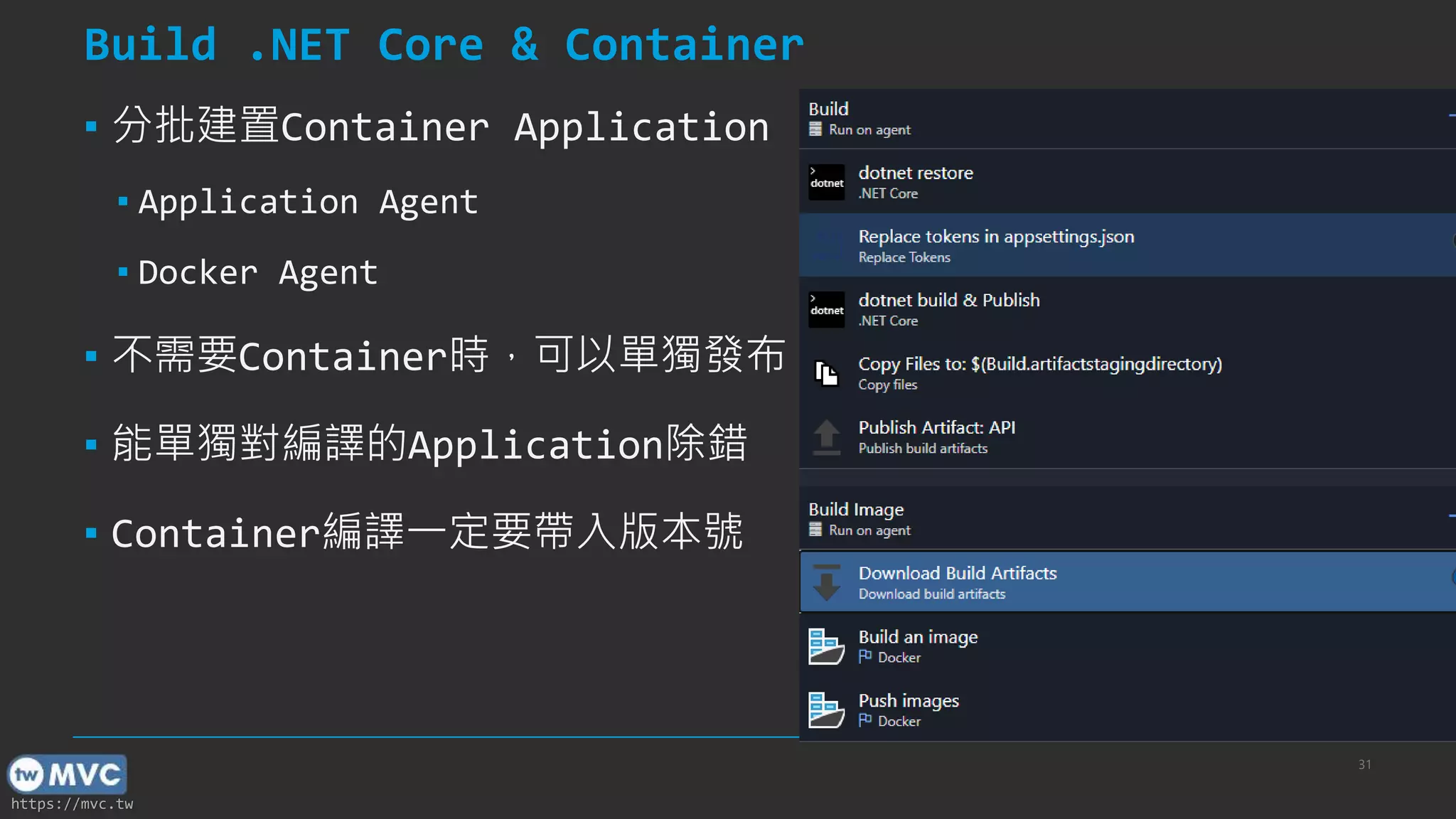The height and width of the screenshot is (819, 1456).
Task: Click the dotnet restore task icon
Action: tap(827, 182)
